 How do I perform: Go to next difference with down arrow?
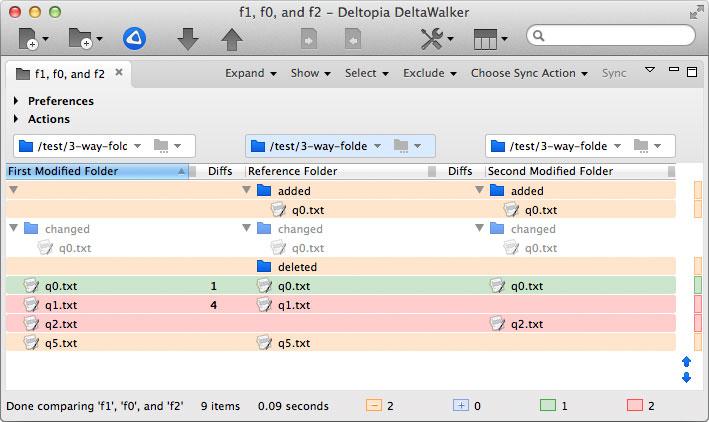188,39
